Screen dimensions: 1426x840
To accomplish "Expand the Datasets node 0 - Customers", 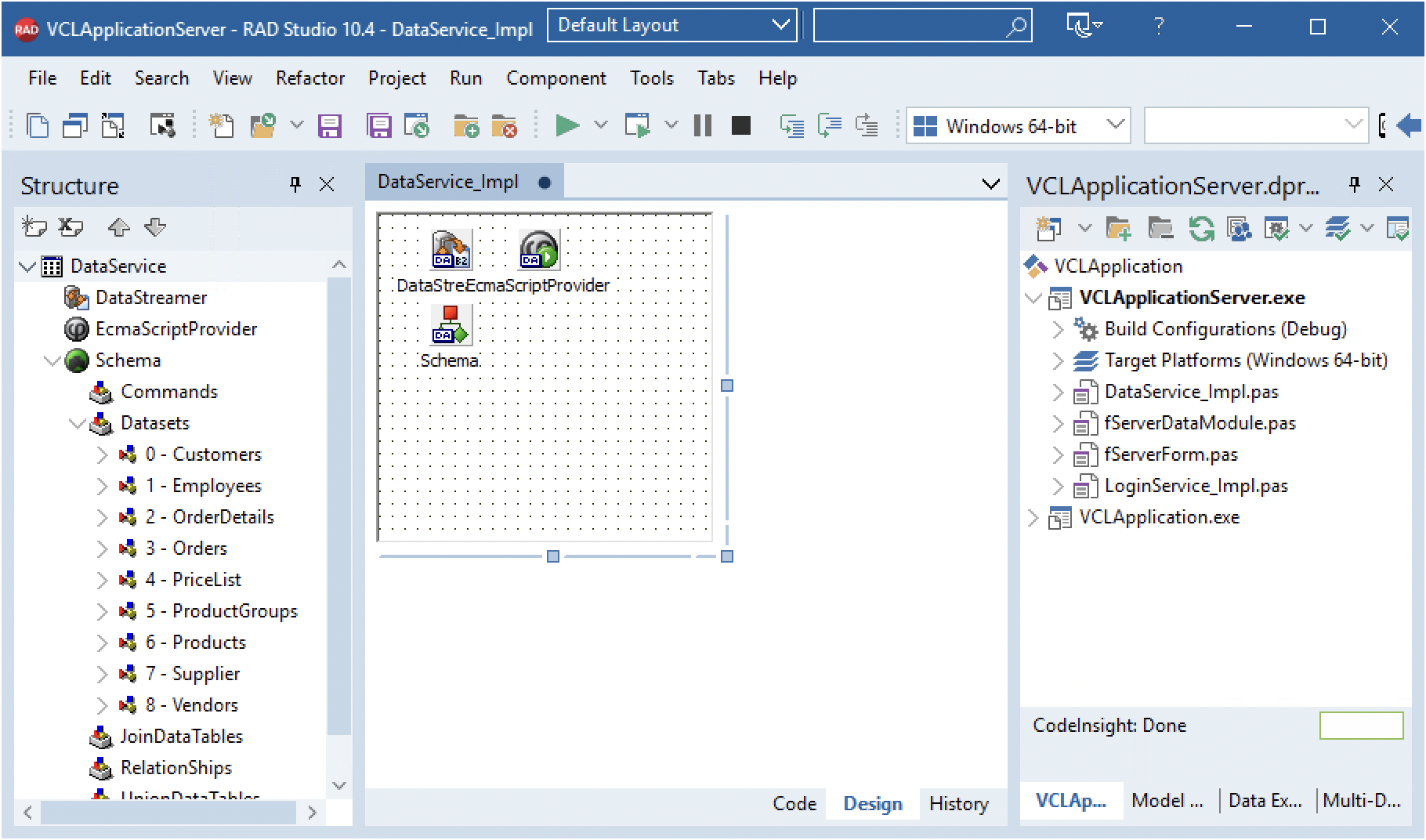I will coord(101,454).
